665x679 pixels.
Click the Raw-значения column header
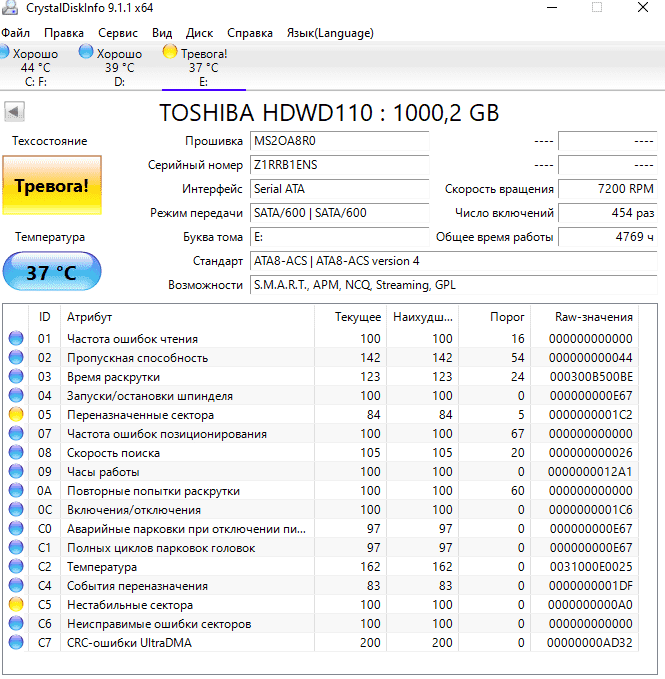(594, 317)
